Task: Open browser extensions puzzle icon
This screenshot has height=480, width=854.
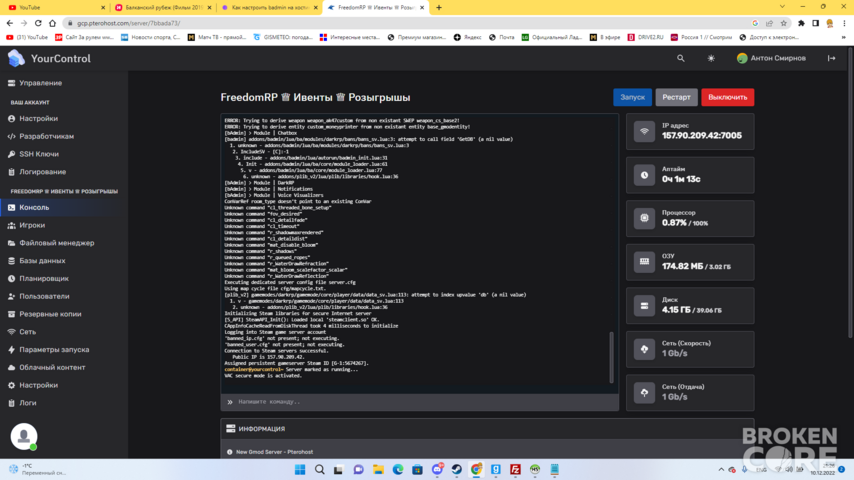Action: 801,23
